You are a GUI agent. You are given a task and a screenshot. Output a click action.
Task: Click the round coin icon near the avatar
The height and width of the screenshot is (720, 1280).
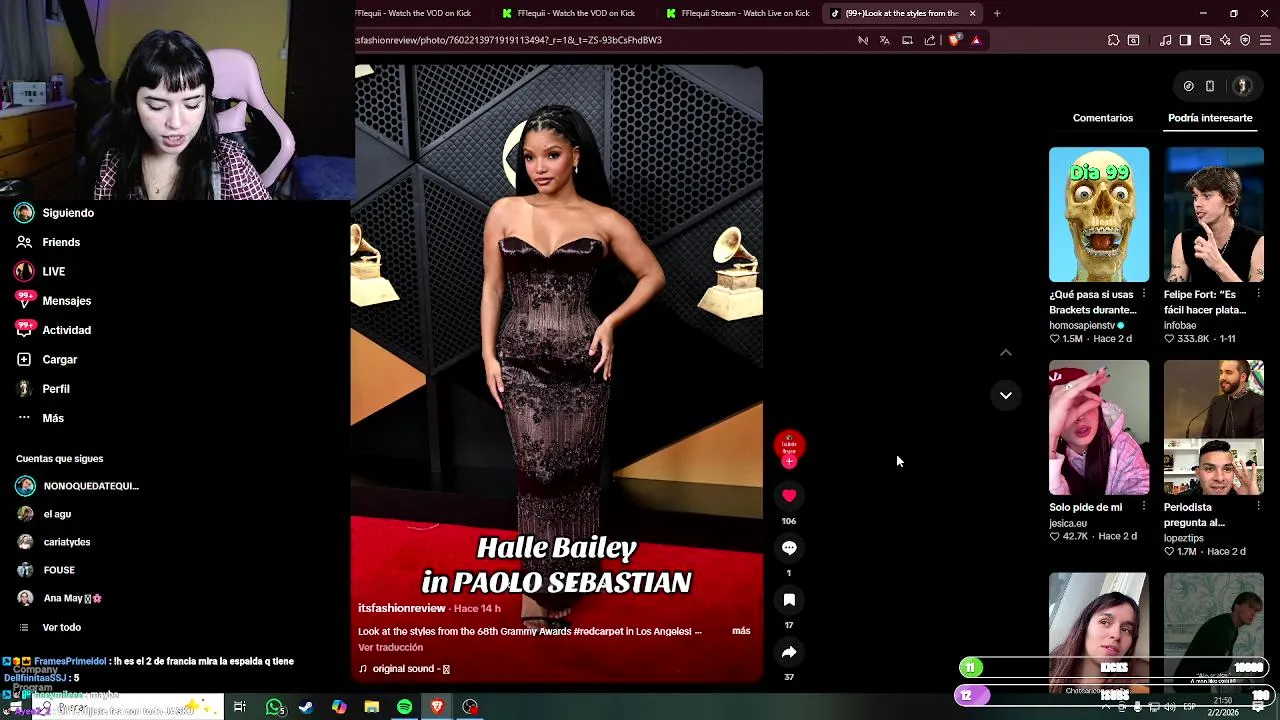[x=1188, y=86]
